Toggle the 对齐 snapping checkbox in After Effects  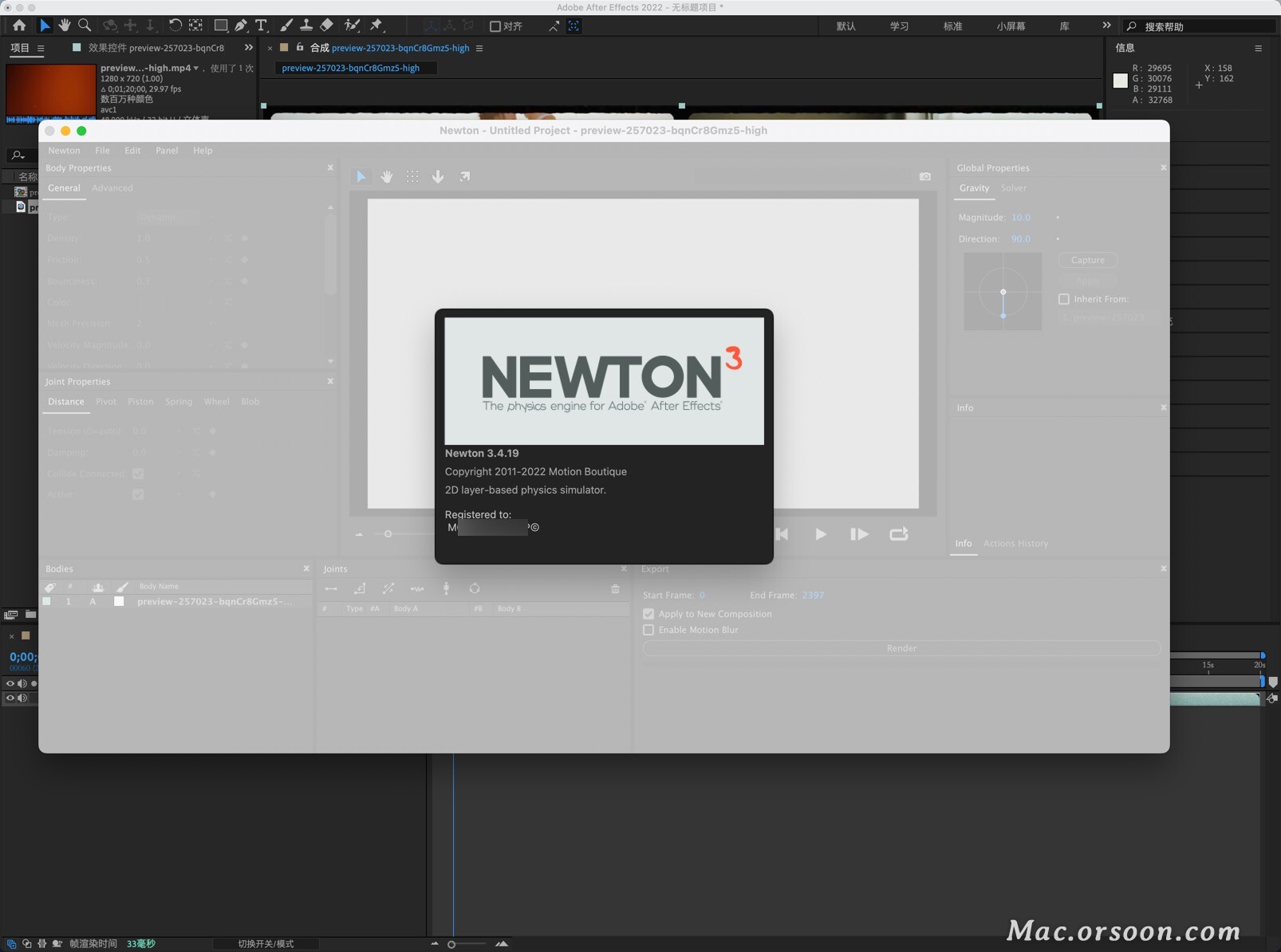point(495,26)
